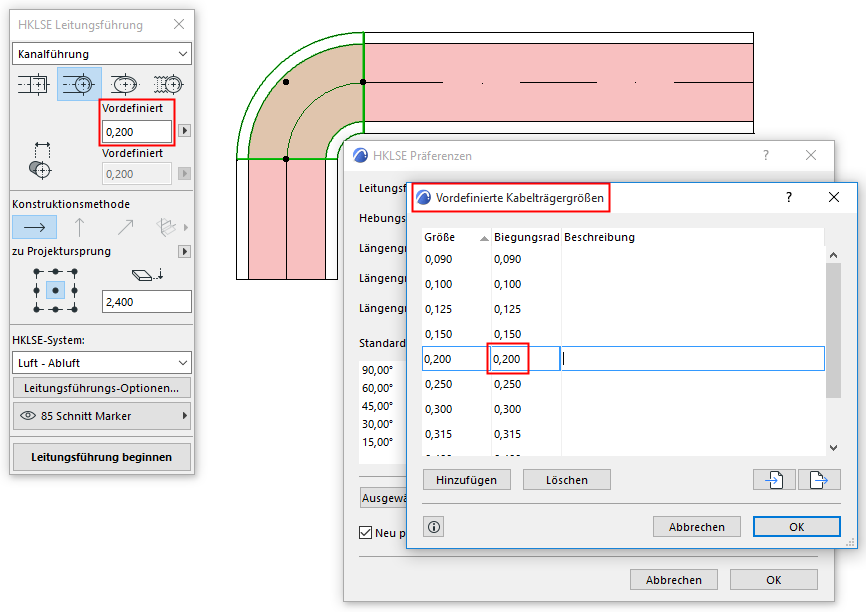Click scroll up arrow in sizes list

[833, 255]
